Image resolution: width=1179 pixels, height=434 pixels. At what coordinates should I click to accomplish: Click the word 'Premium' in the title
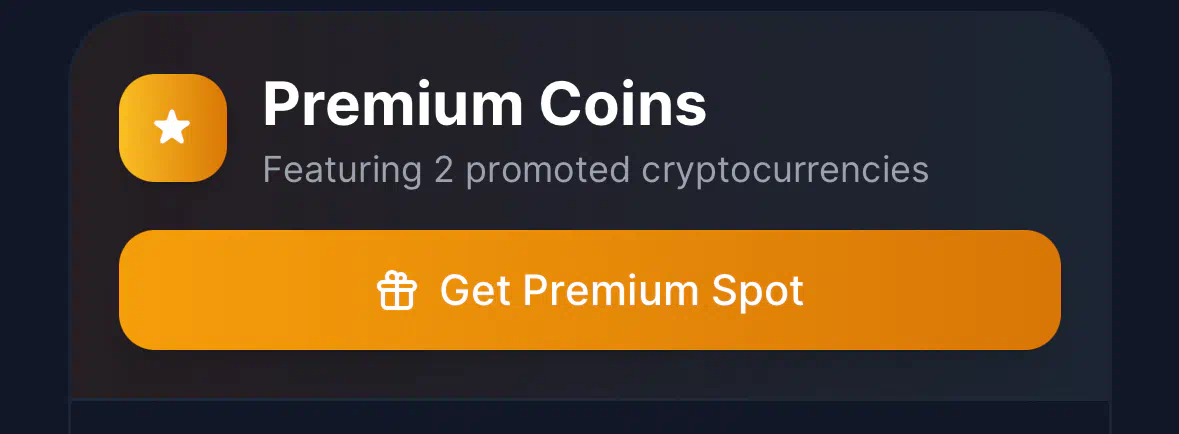(392, 104)
